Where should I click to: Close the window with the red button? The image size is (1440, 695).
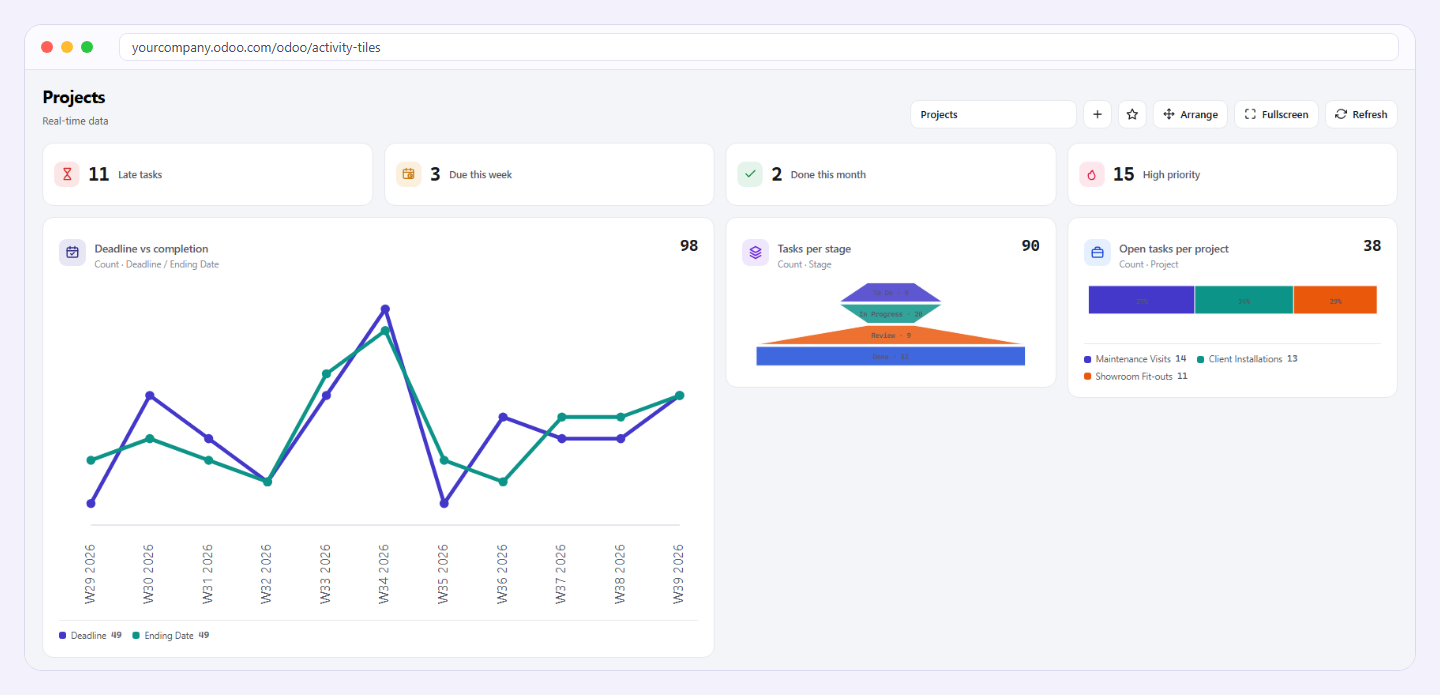[47, 47]
